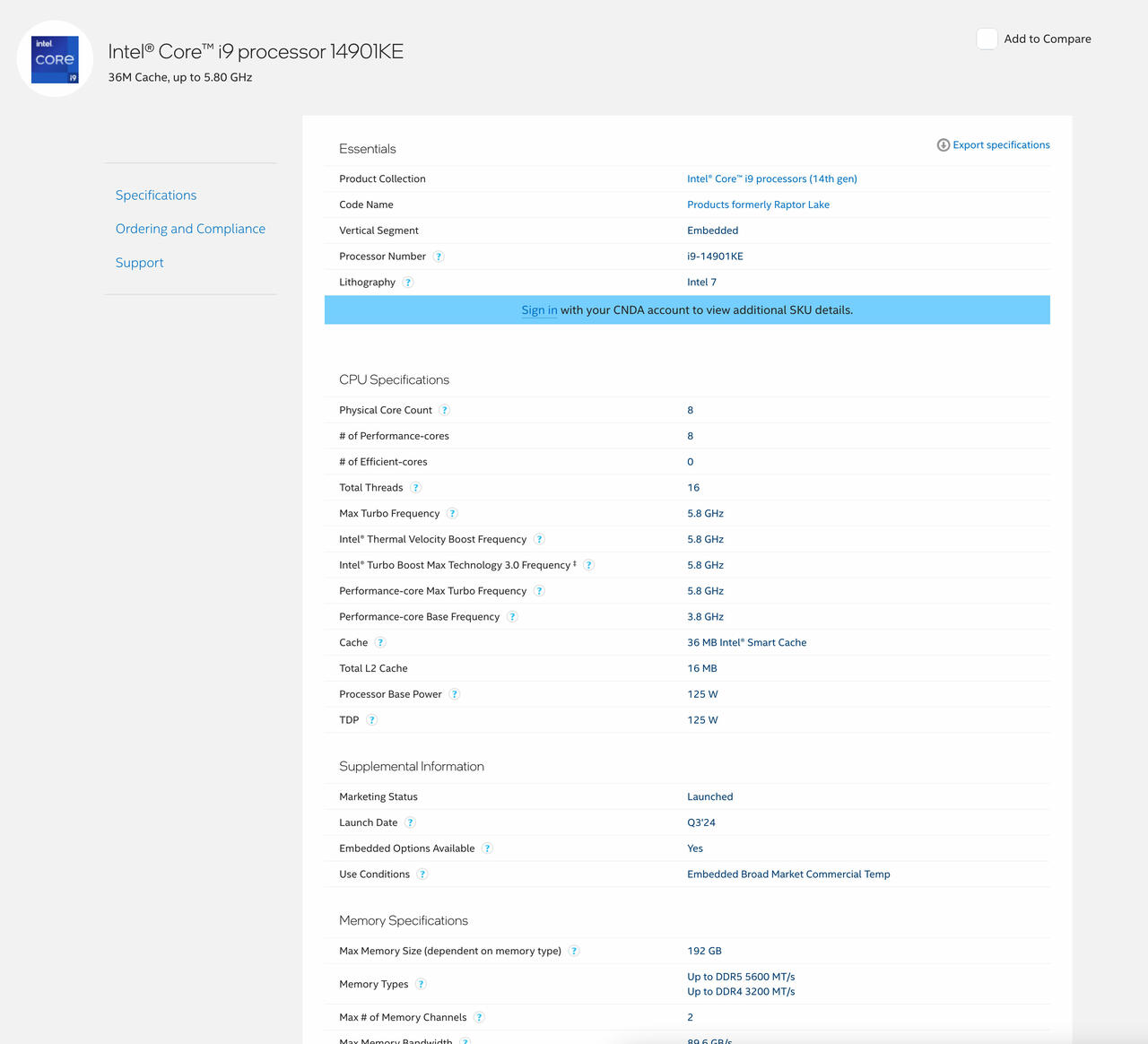Click Embedded Broad Market Commercial Temp value

pyautogui.click(x=788, y=874)
